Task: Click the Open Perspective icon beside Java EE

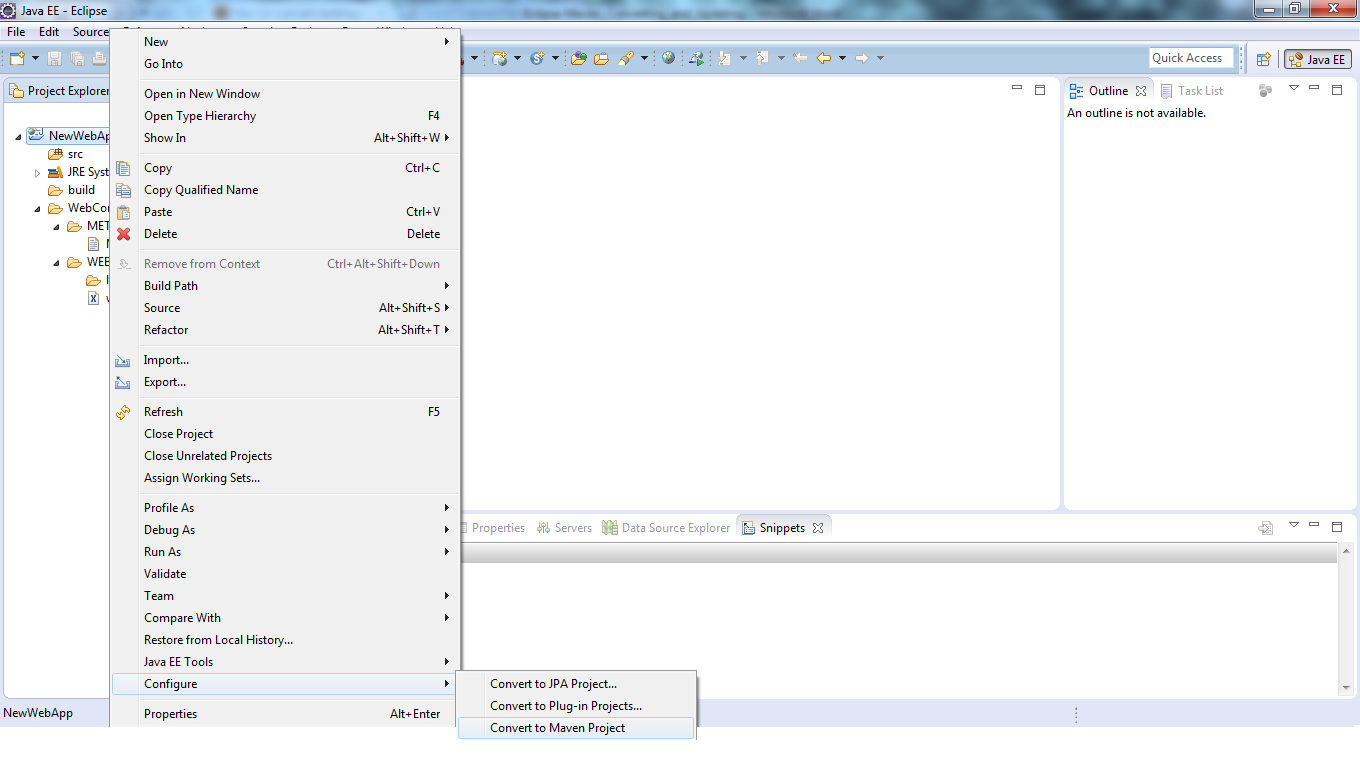Action: [1263, 58]
